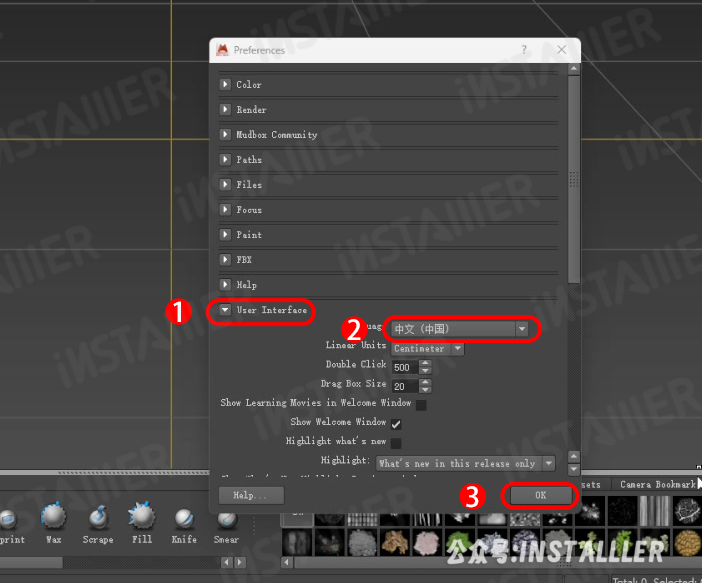Select the Wax sculpt tool
This screenshot has width=702, height=583.
53,522
